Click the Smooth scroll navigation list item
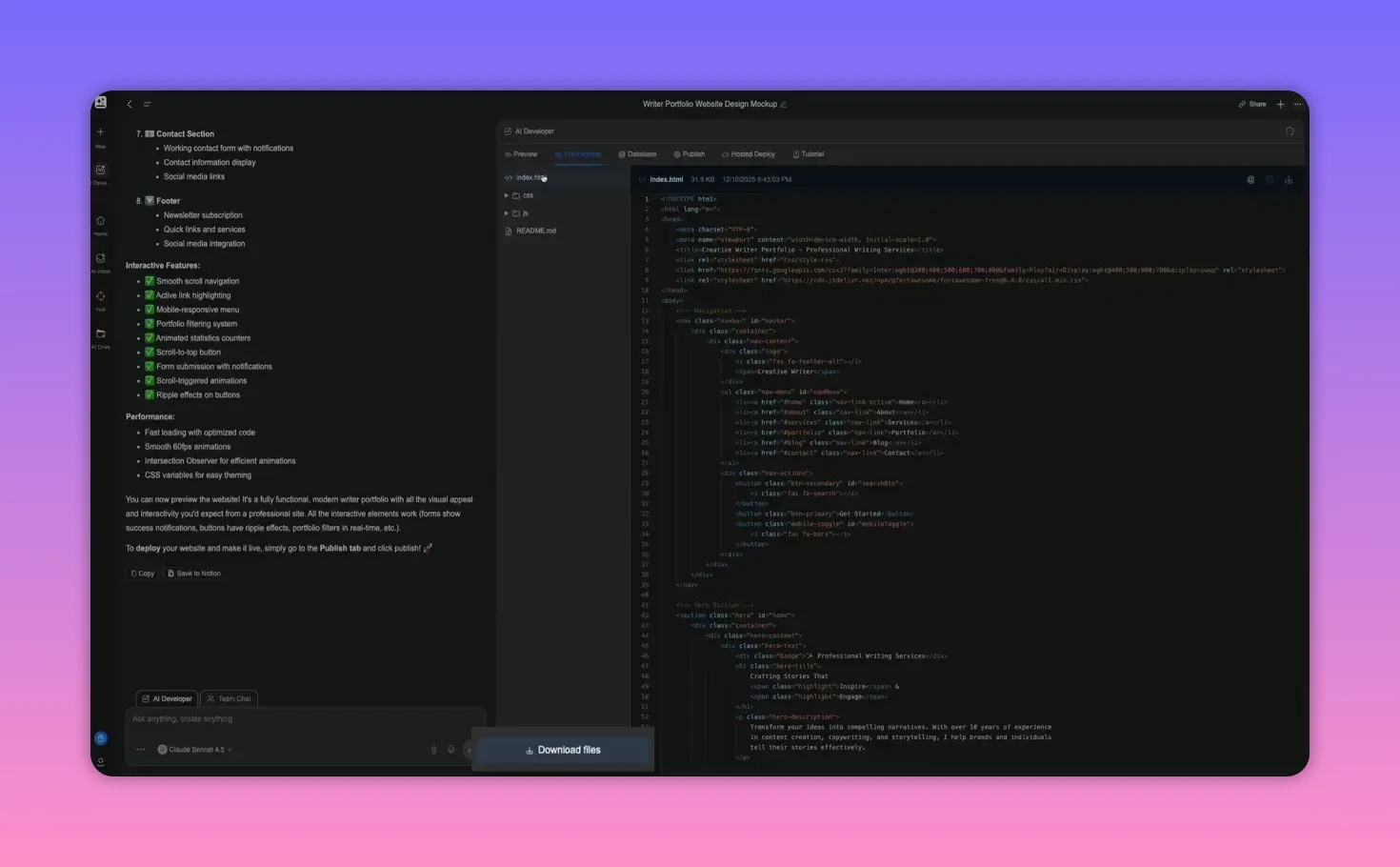The height and width of the screenshot is (867, 1400). [197, 281]
